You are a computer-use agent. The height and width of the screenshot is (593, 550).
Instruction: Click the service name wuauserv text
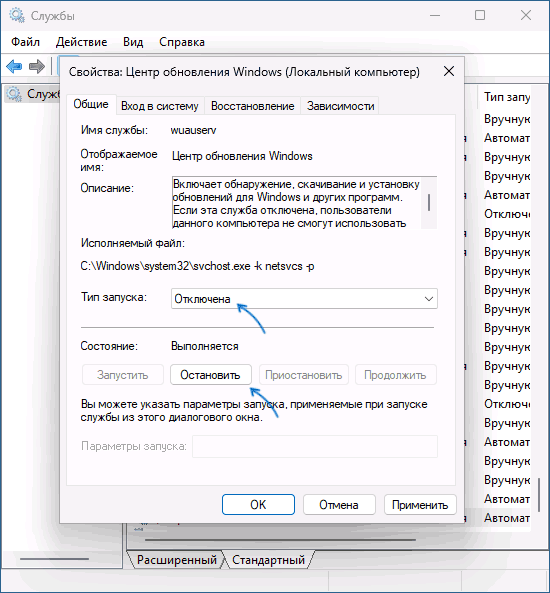click(193, 130)
